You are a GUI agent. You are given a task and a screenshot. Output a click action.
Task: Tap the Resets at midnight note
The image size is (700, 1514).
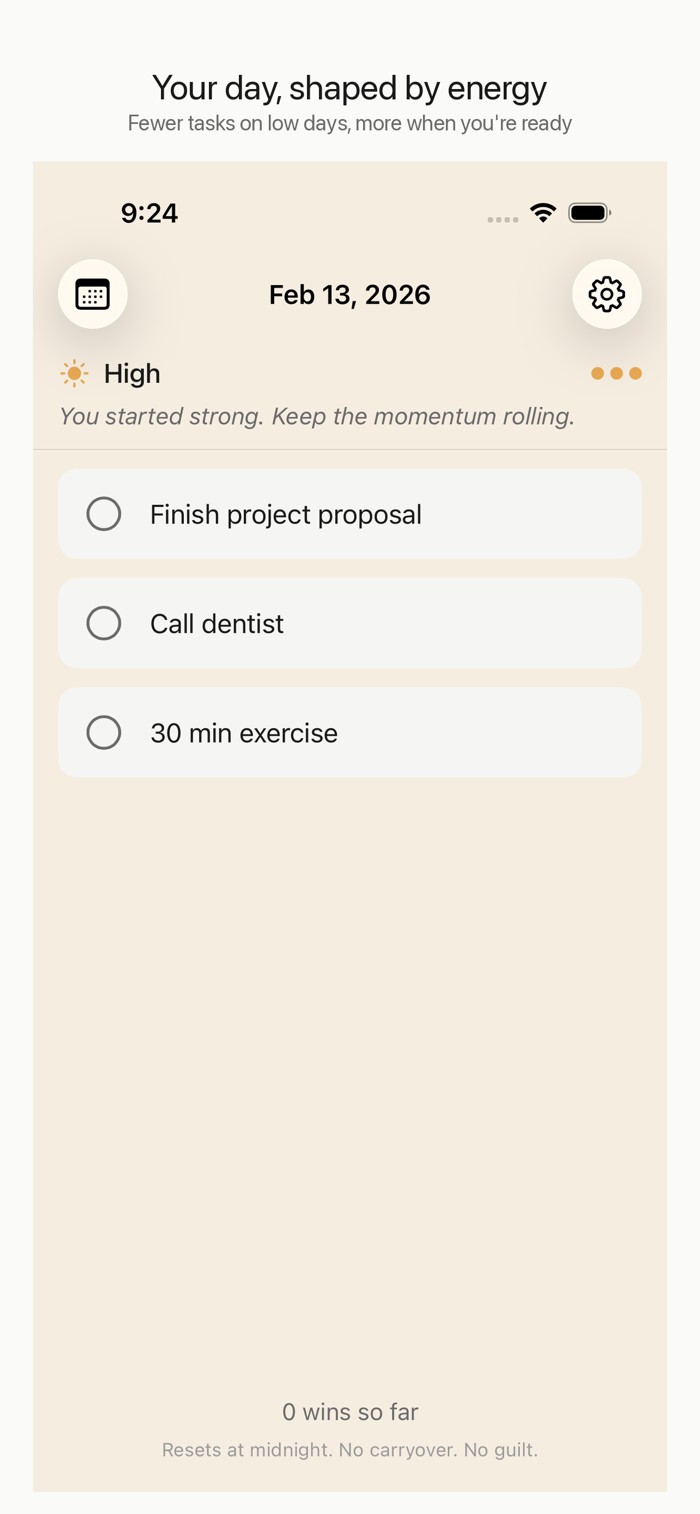(x=350, y=1450)
